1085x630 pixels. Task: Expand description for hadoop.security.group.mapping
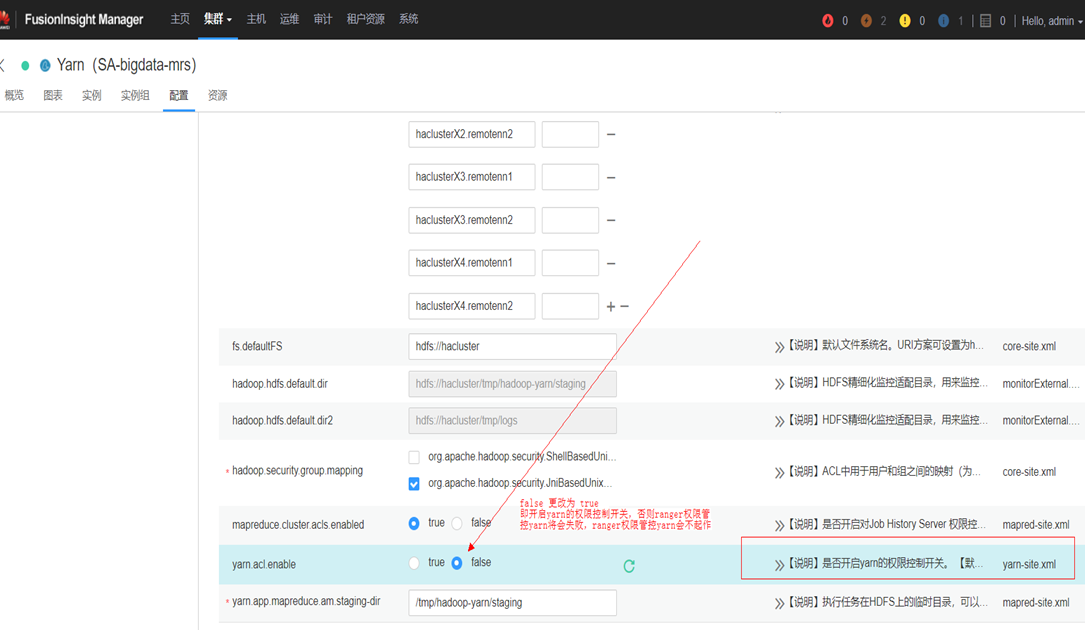(779, 472)
